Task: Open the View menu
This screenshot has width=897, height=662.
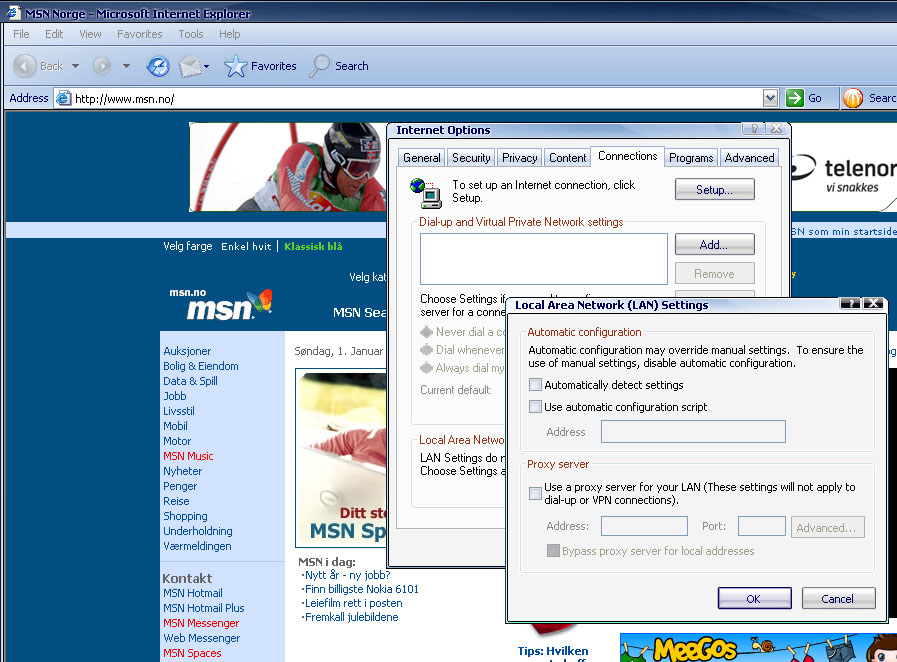Action: (90, 34)
